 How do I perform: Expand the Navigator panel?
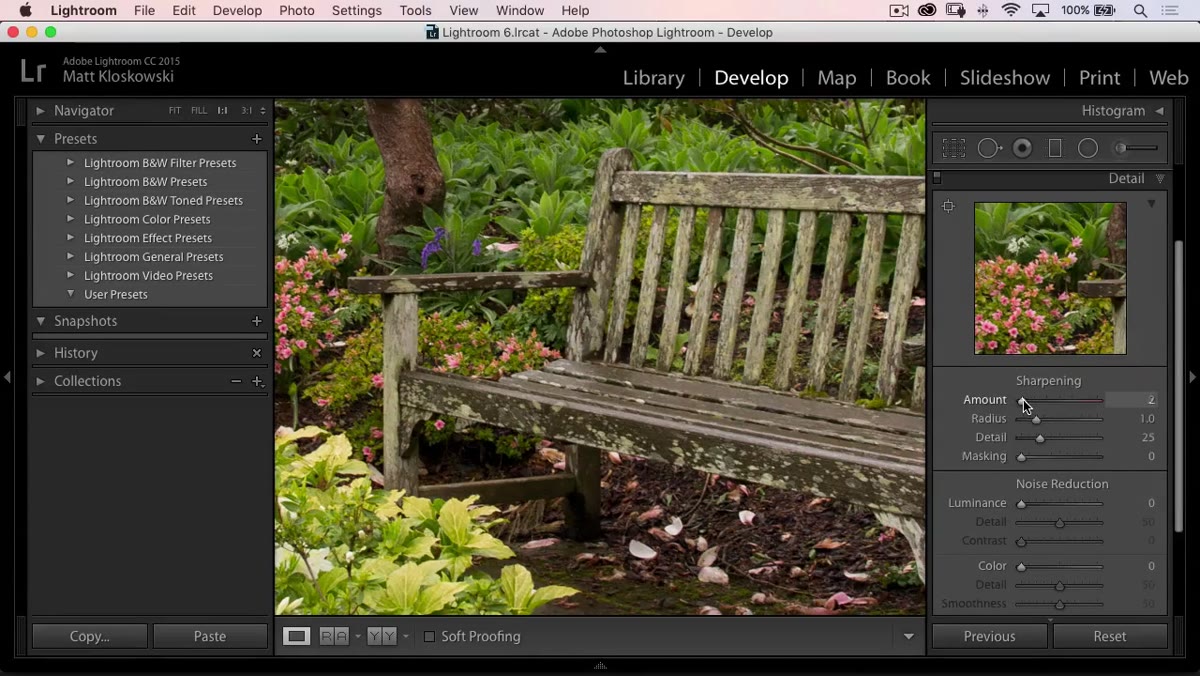click(x=40, y=111)
